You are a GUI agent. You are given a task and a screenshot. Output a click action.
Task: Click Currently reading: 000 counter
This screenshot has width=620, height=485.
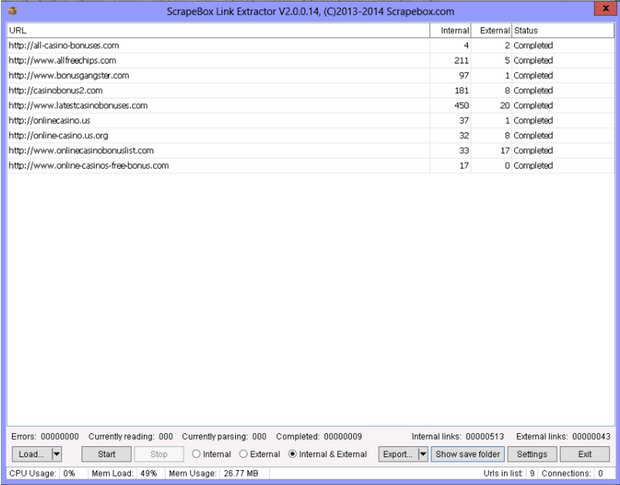tap(131, 436)
